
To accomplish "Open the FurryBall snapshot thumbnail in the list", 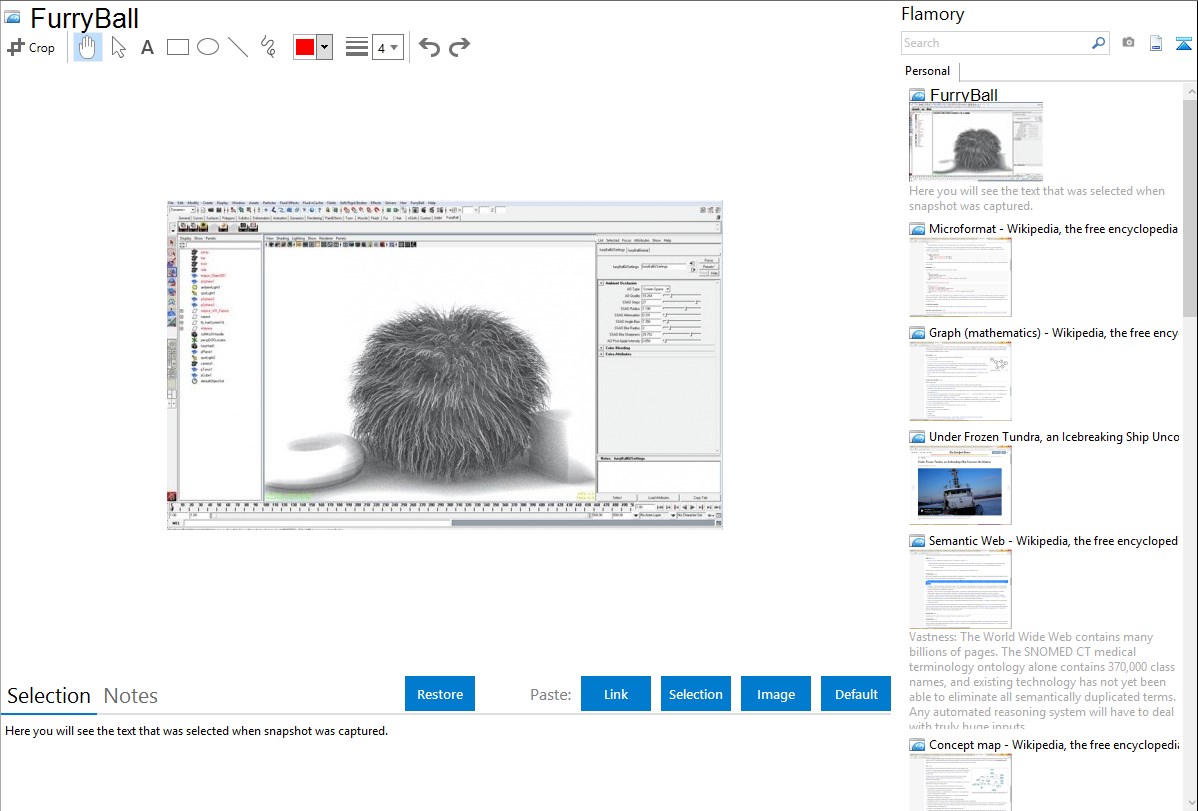I will (976, 143).
